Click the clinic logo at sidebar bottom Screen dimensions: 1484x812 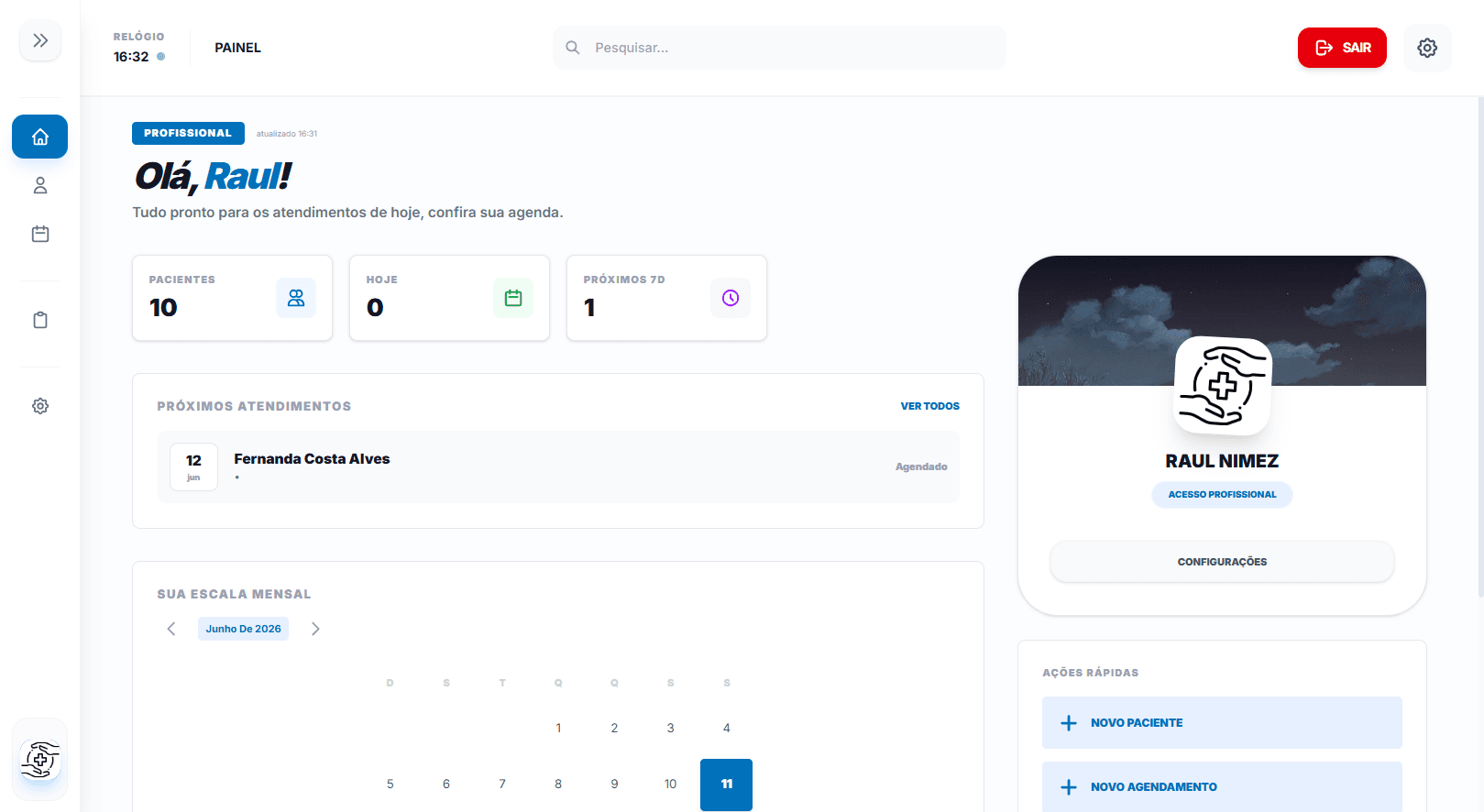(39, 760)
